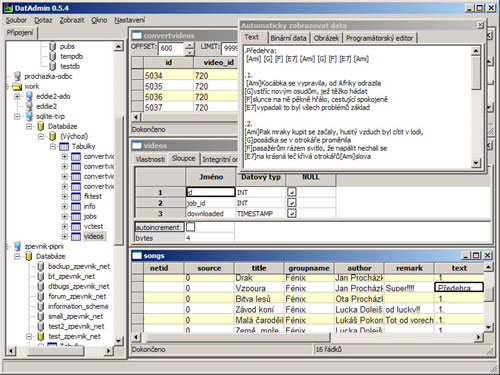This screenshot has height=375, width=500.
Task: Collapse the Tabulky node
Action: pos(53,146)
